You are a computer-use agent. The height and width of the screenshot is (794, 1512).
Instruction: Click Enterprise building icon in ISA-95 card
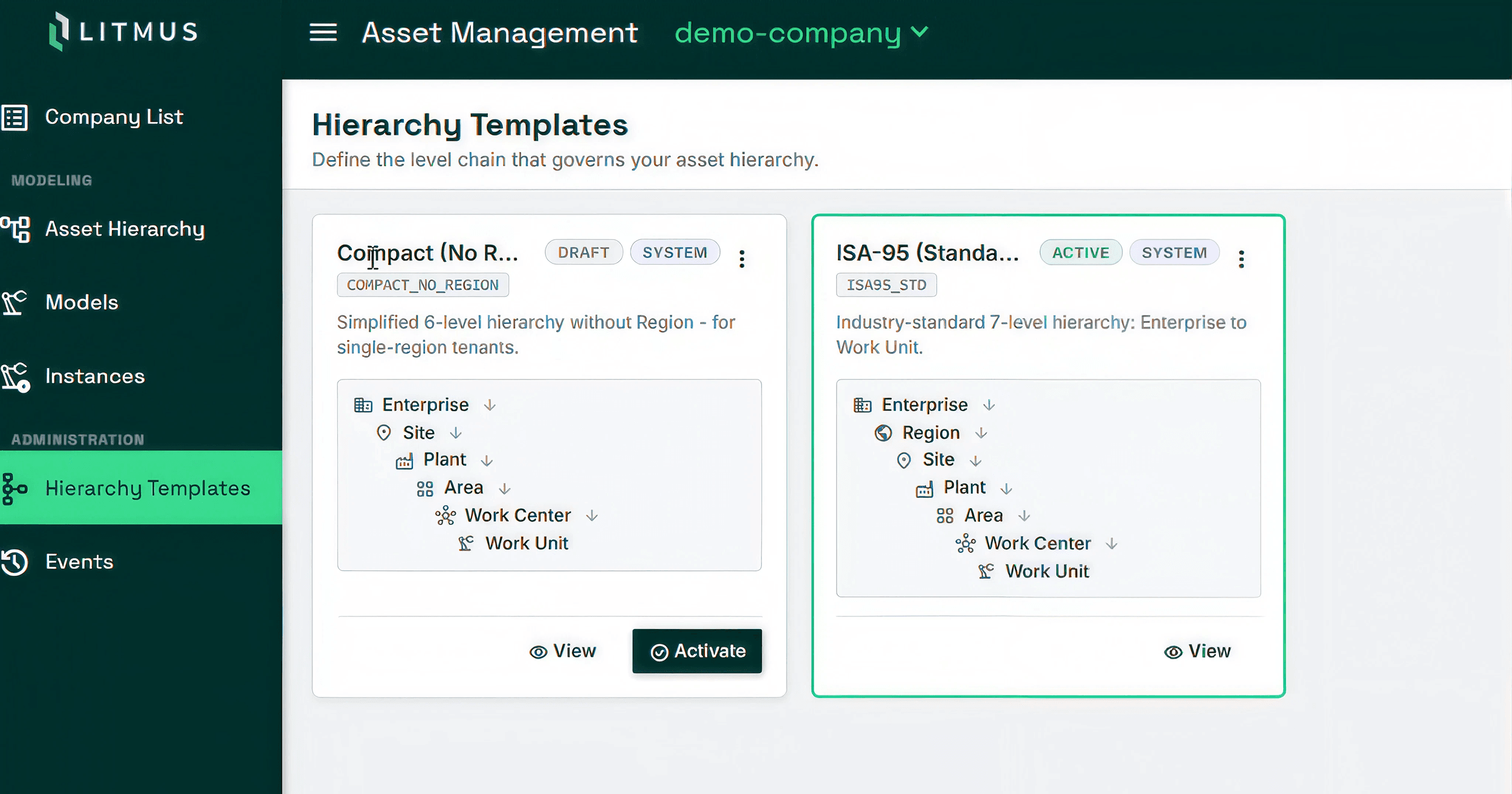pos(862,405)
